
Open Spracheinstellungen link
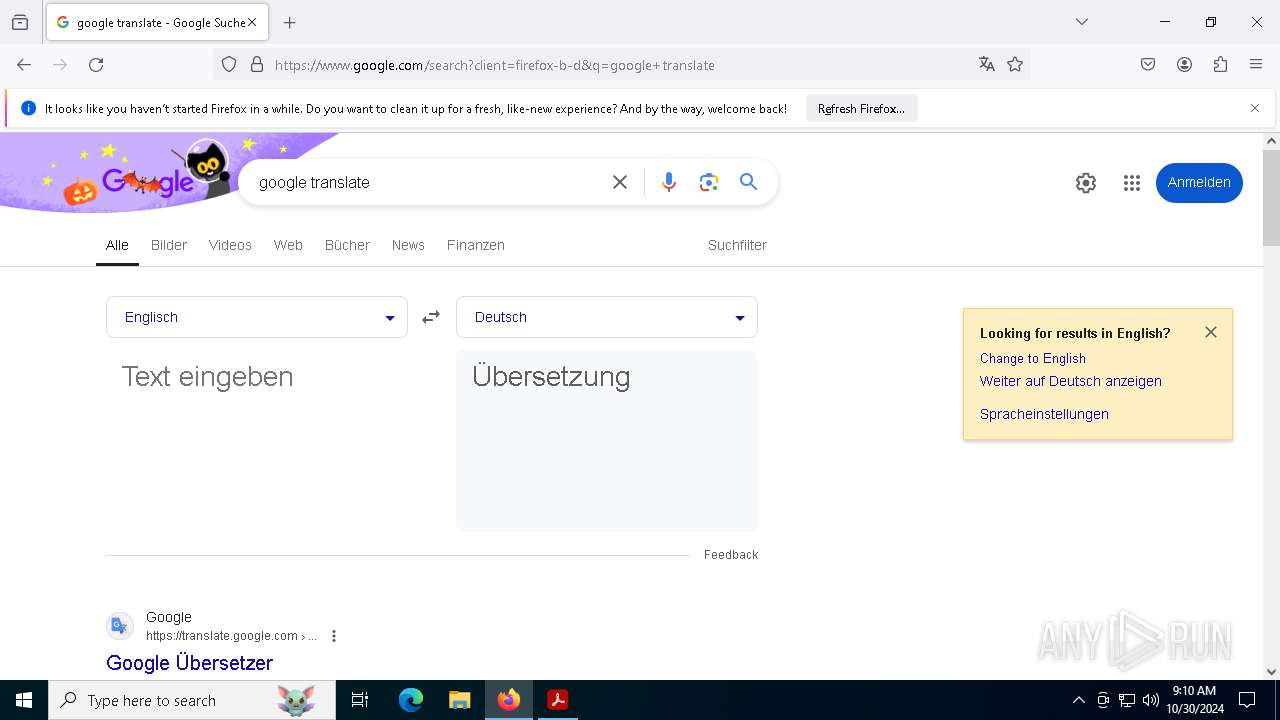[x=1044, y=414]
